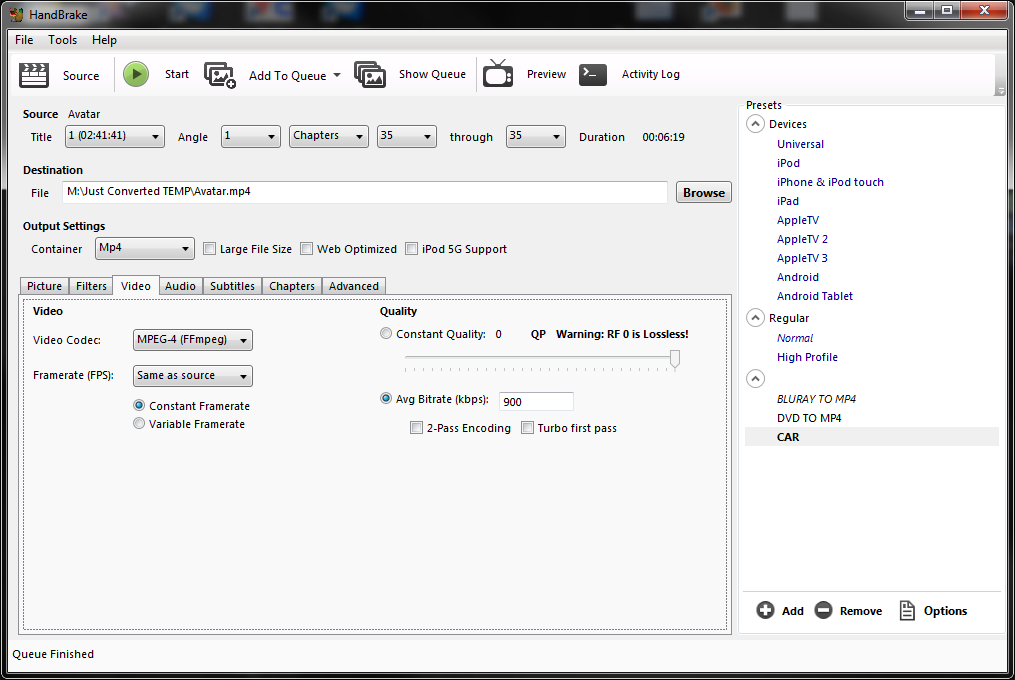The height and width of the screenshot is (680, 1015).
Task: Click the destination File path field
Action: coord(364,192)
